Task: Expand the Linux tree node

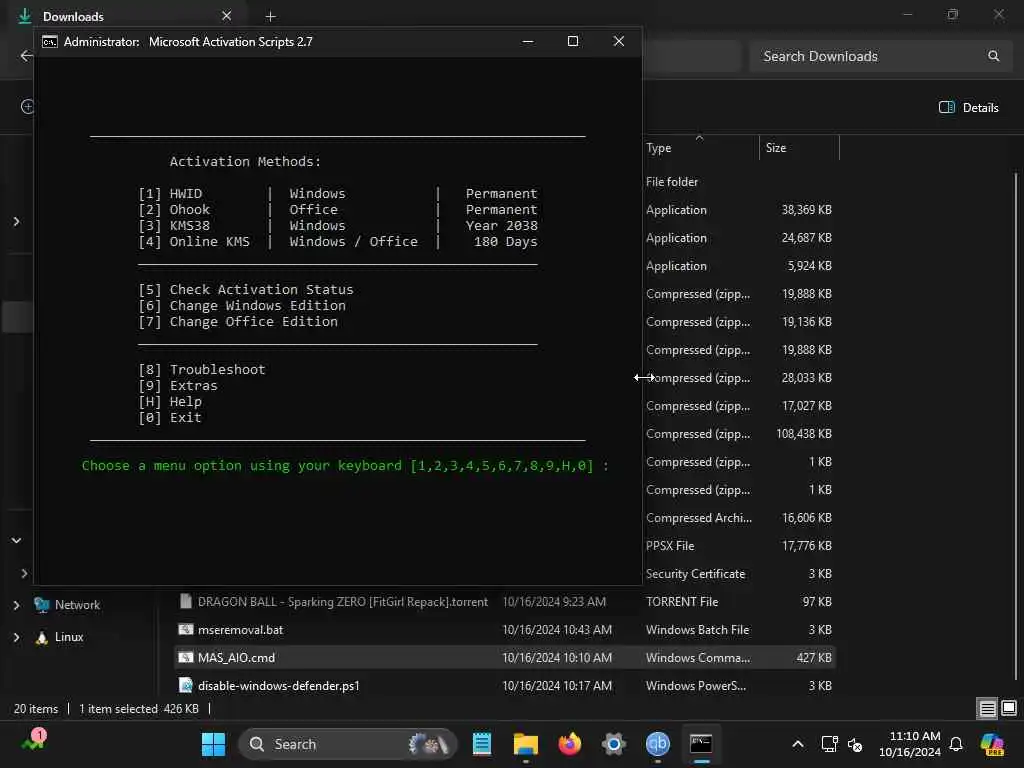Action: [16, 637]
